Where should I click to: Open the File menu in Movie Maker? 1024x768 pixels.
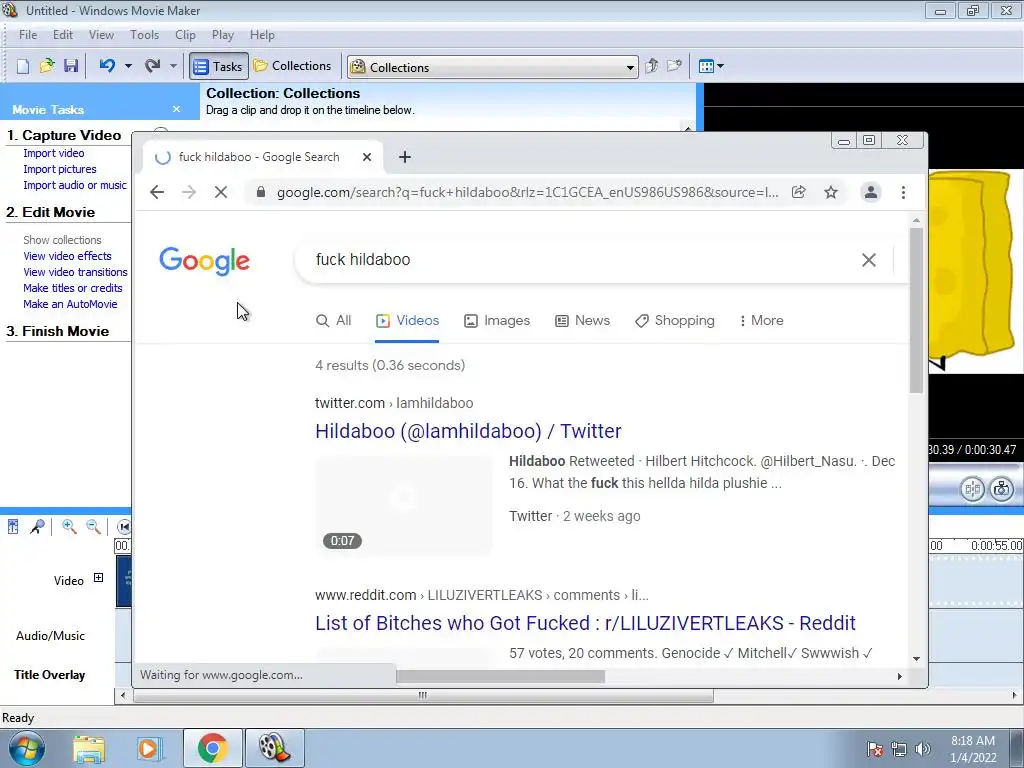[x=28, y=35]
